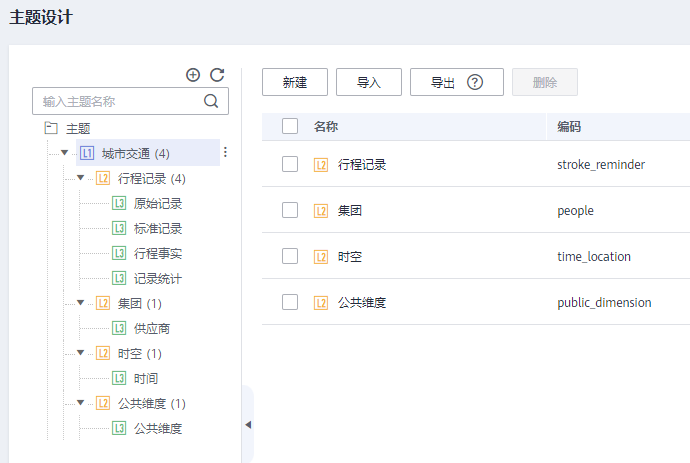Image resolution: width=690 pixels, height=463 pixels.
Task: Check the 行程记录 row checkbox
Action: (290, 165)
